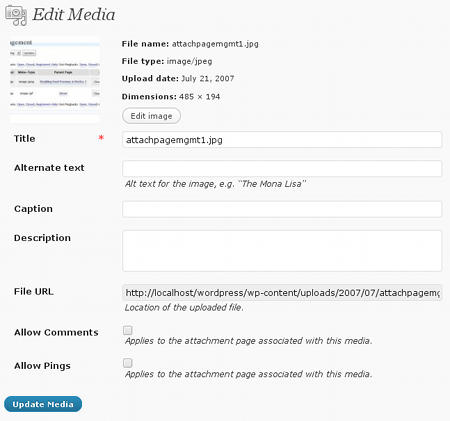Click the Description label
450x421 pixels.
point(42,238)
